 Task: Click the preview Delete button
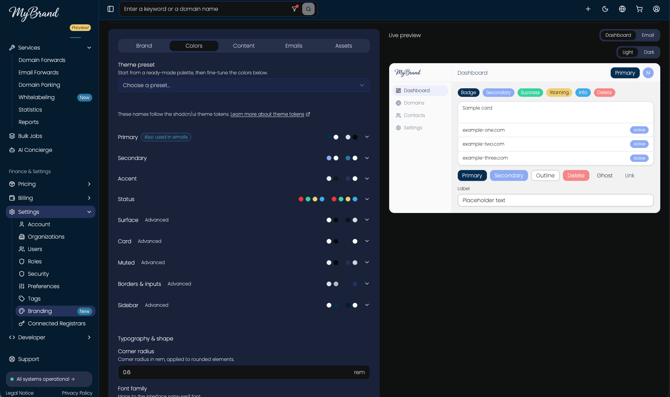point(576,176)
